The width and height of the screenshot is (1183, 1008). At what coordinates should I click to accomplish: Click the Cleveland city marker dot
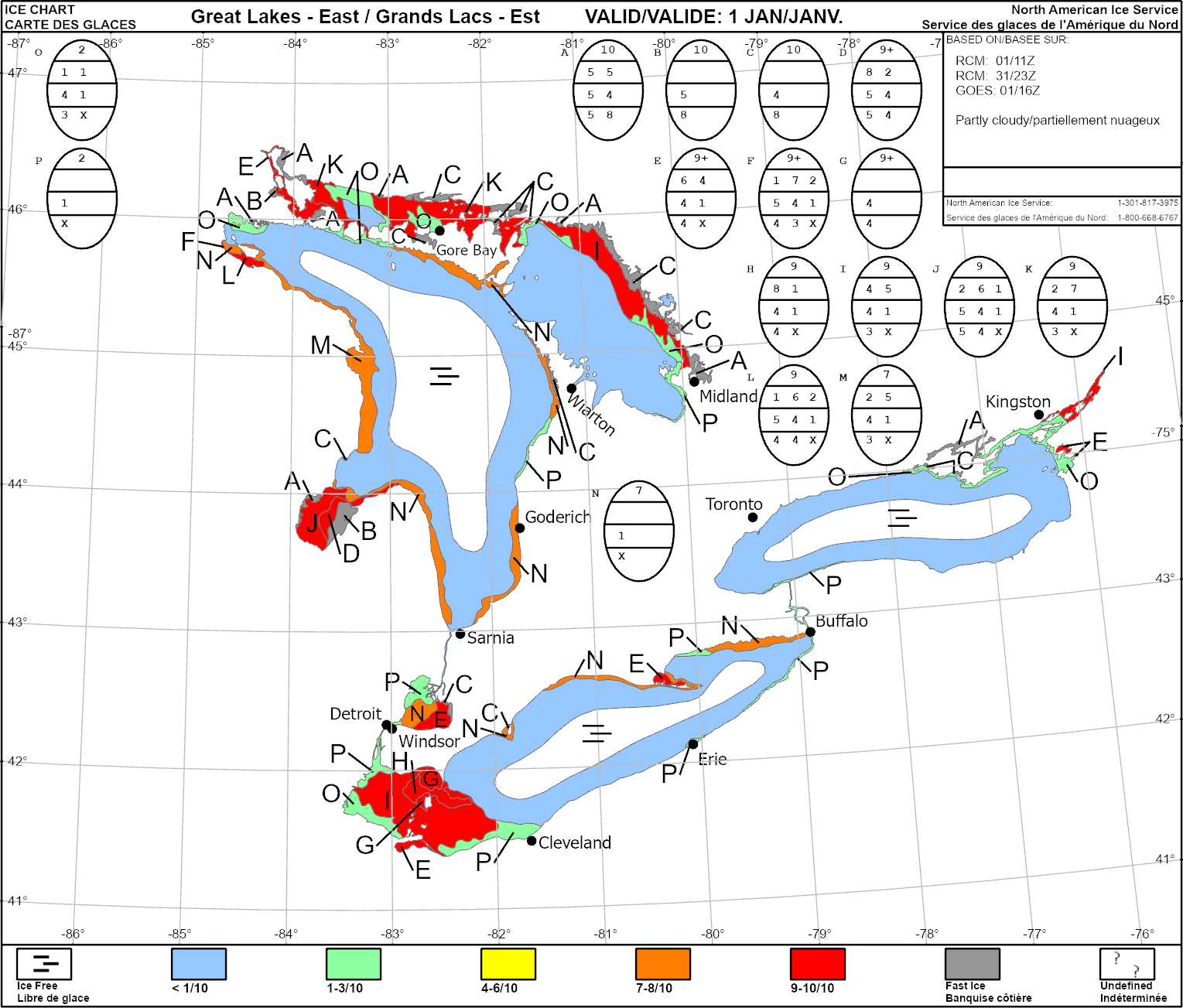point(532,841)
